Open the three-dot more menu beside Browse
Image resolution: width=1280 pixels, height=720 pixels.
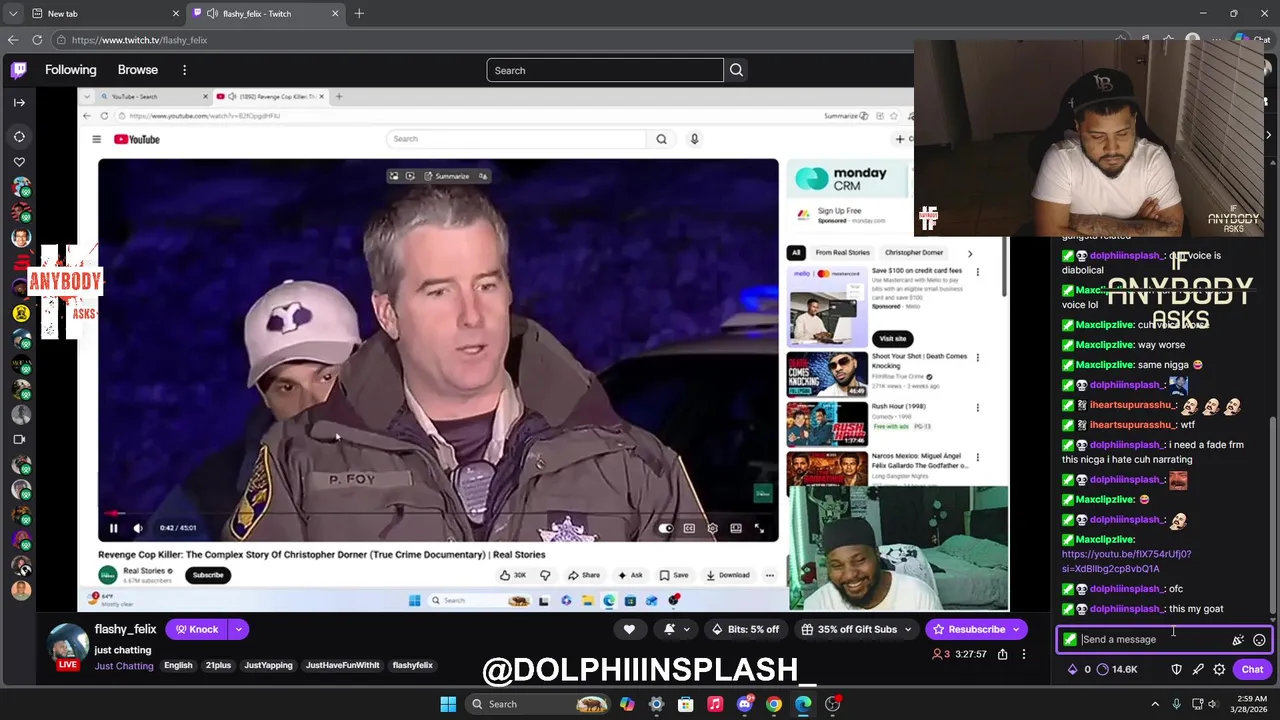pos(184,70)
